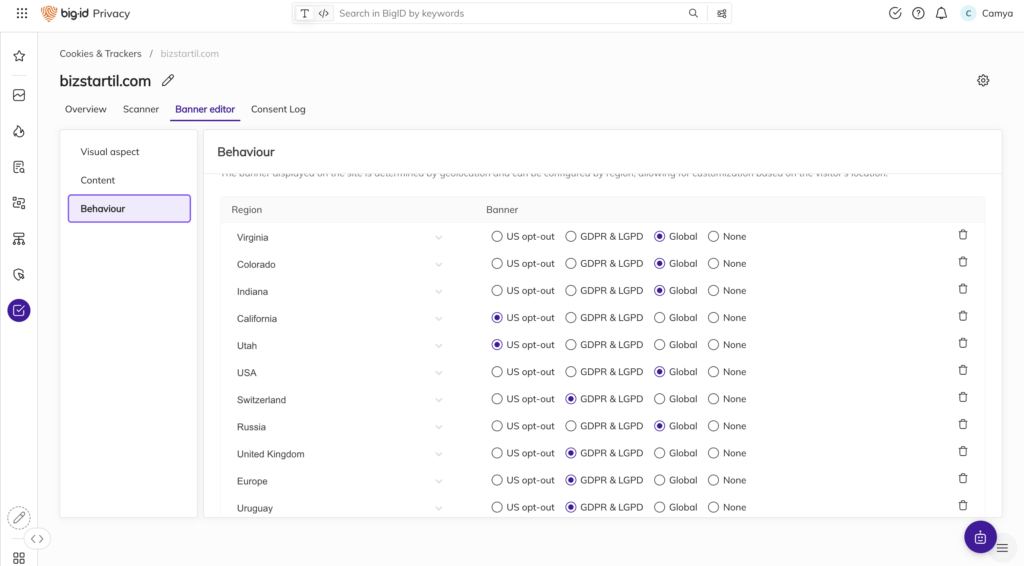The height and width of the screenshot is (566, 1024).
Task: Open the apps grid launcher icon
Action: tap(22, 14)
